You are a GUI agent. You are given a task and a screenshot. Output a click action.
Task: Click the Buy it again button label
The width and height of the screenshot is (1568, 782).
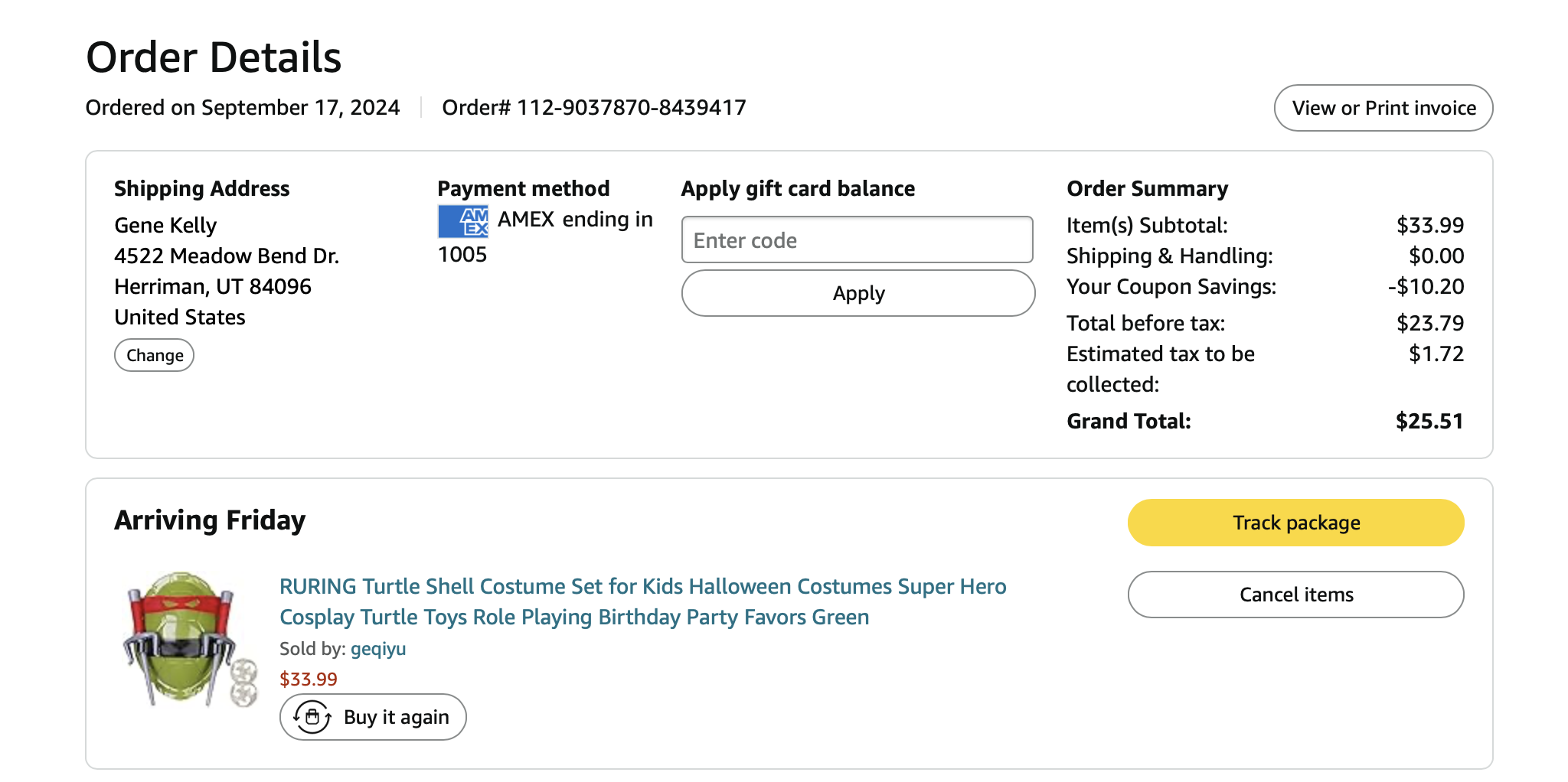(396, 717)
